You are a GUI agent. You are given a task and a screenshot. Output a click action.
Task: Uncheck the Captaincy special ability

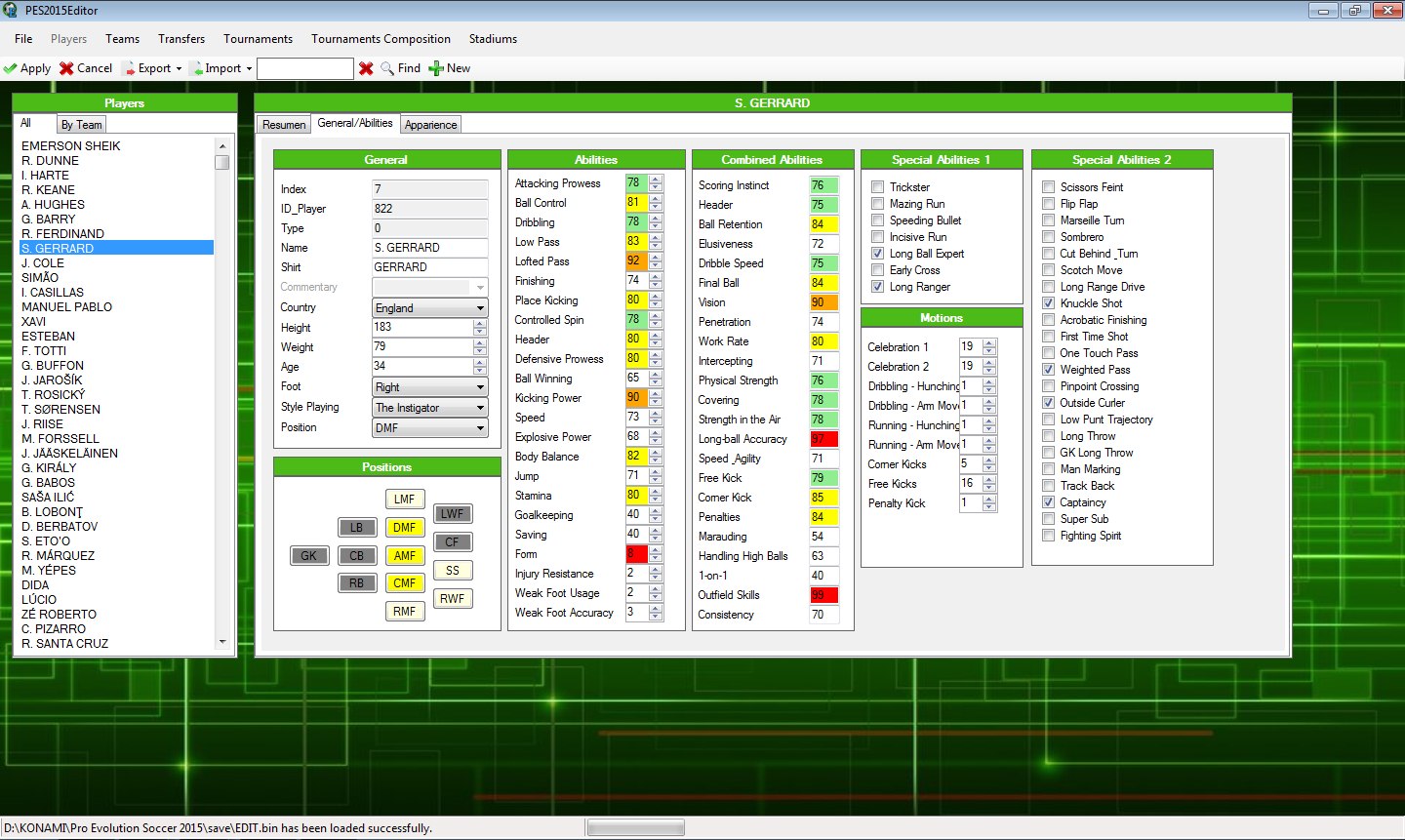pos(1047,501)
